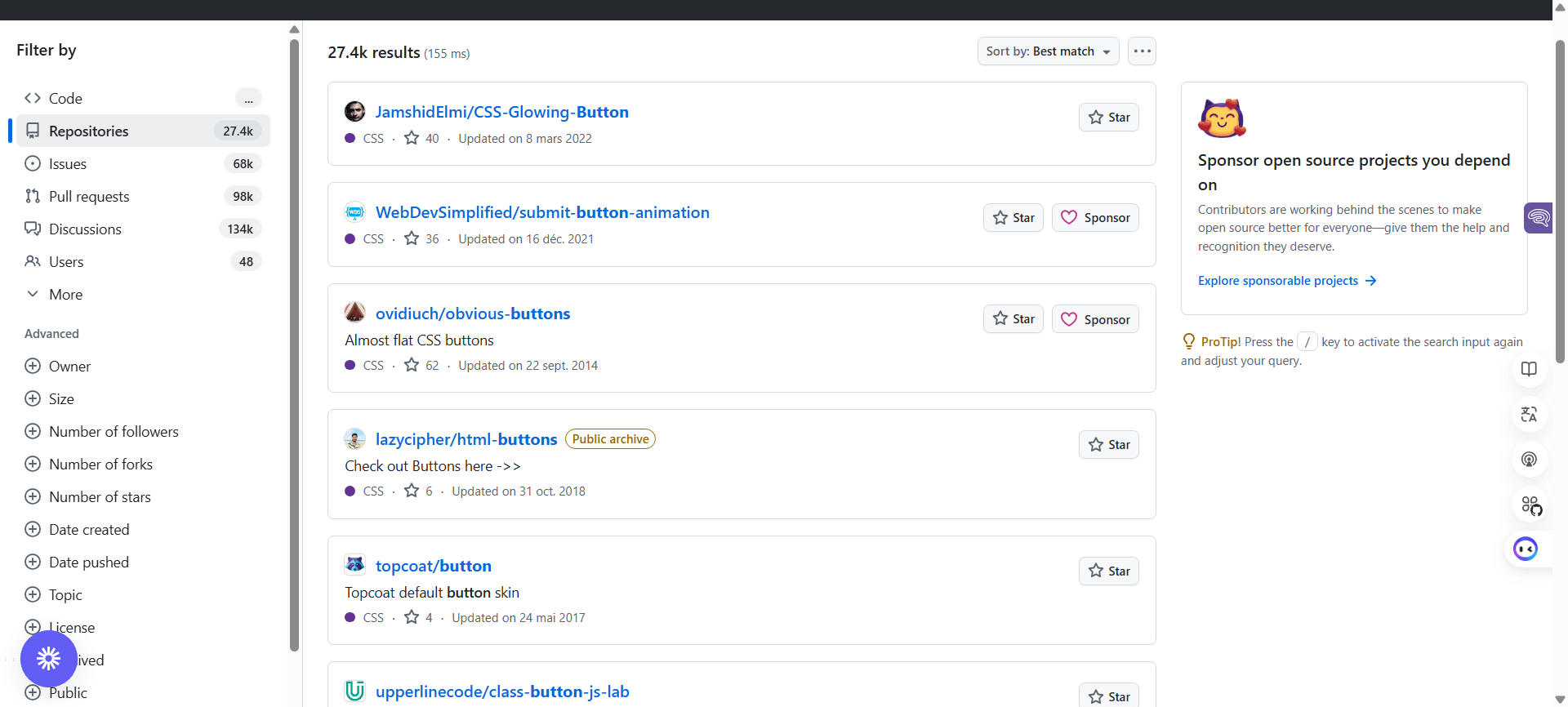Click the purple fingerprint extension icon

1539,218
